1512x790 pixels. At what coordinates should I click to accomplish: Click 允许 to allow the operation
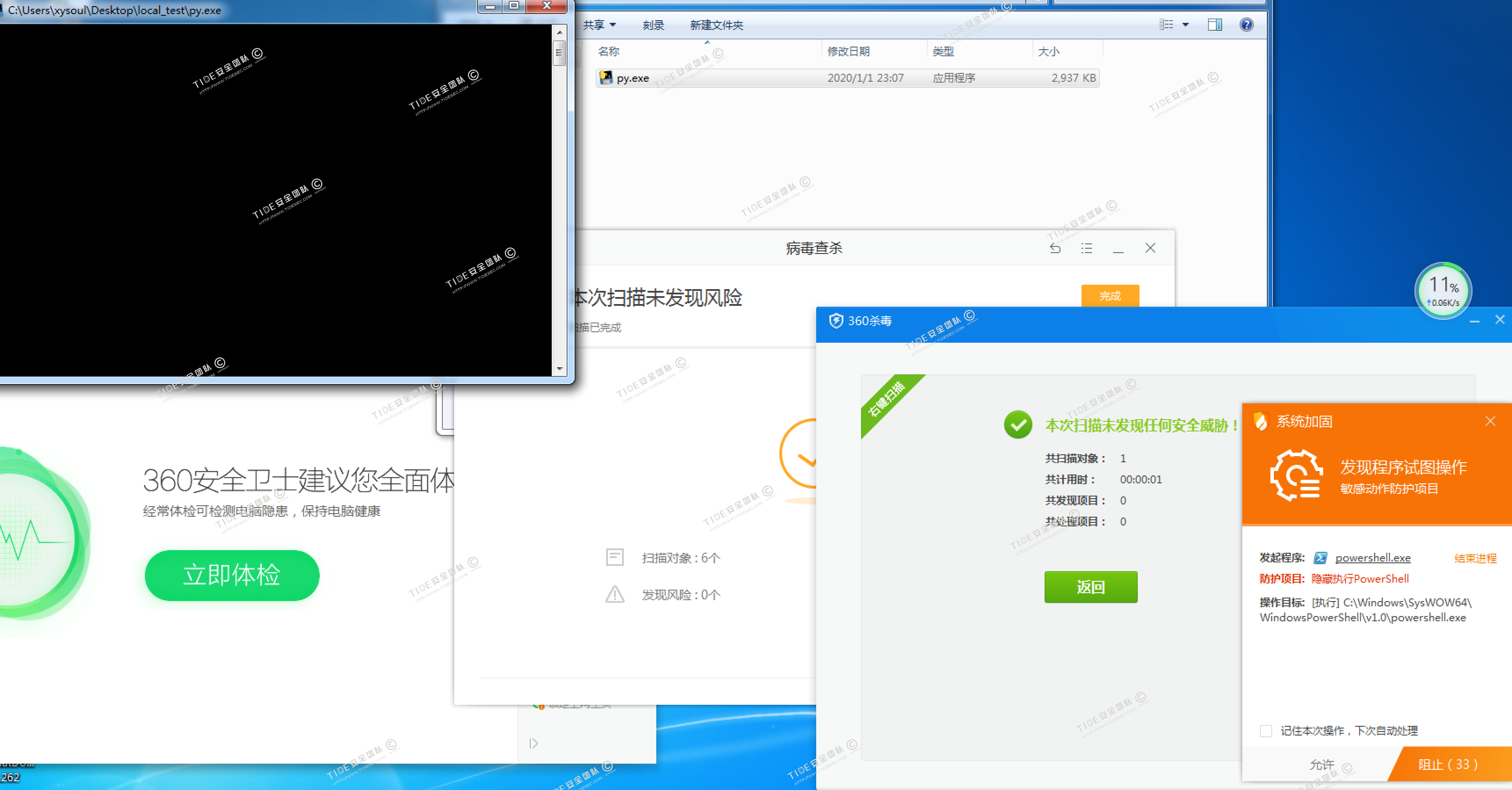[1322, 764]
